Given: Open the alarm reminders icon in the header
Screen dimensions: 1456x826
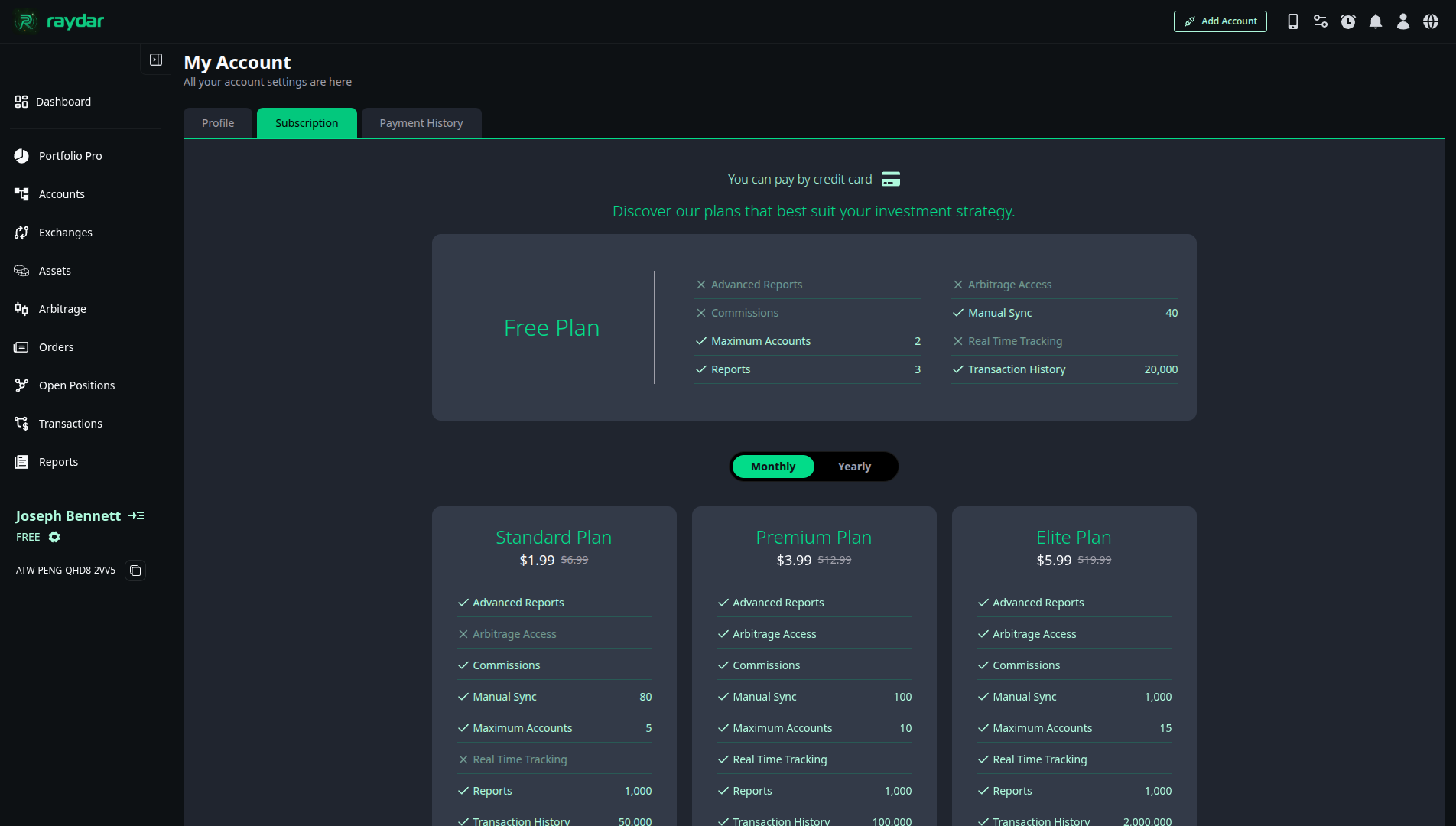Looking at the screenshot, I should point(1348,21).
